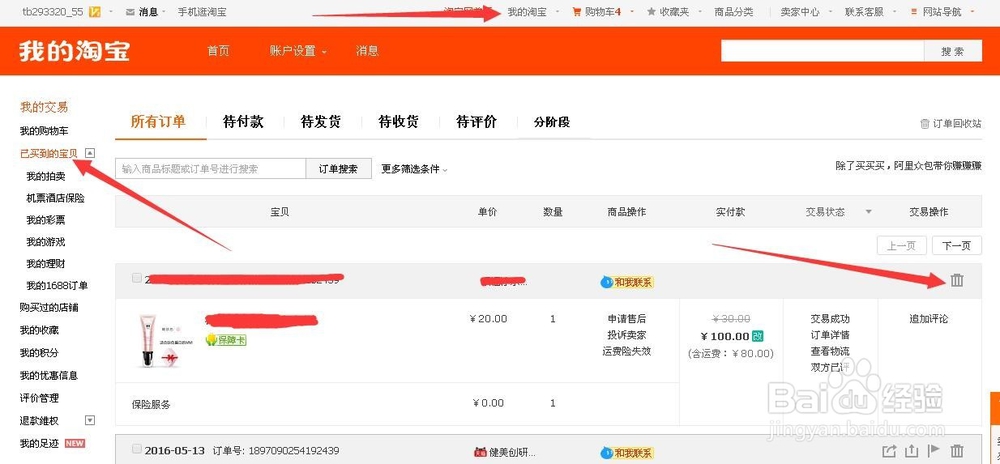Click 双方已评 link
Image resolution: width=1000 pixels, height=464 pixels.
(x=830, y=367)
